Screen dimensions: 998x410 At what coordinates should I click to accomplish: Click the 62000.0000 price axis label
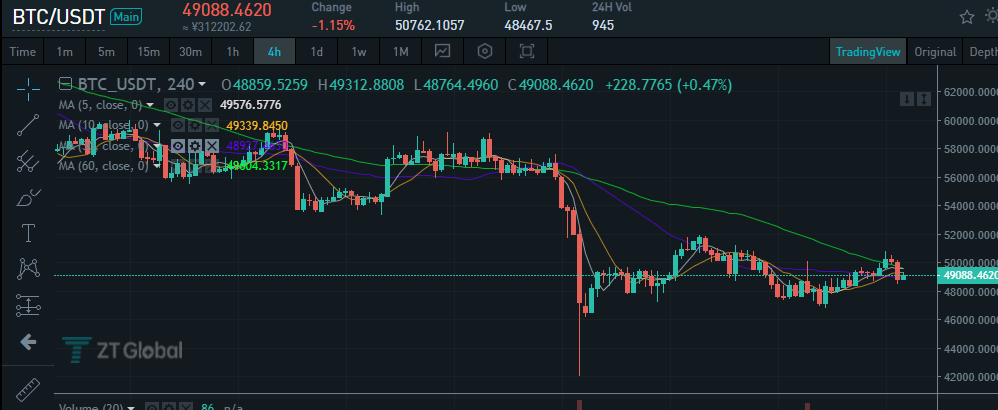tap(971, 92)
